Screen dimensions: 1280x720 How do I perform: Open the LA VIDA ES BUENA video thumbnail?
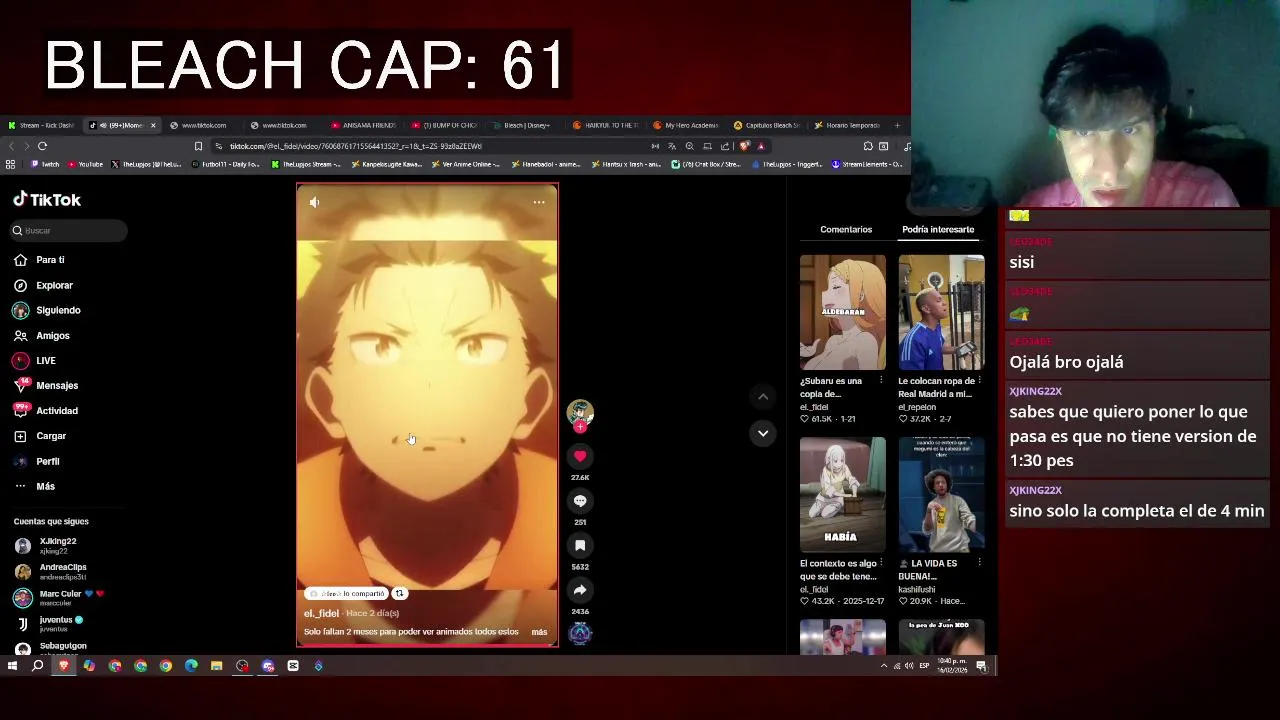(941, 494)
